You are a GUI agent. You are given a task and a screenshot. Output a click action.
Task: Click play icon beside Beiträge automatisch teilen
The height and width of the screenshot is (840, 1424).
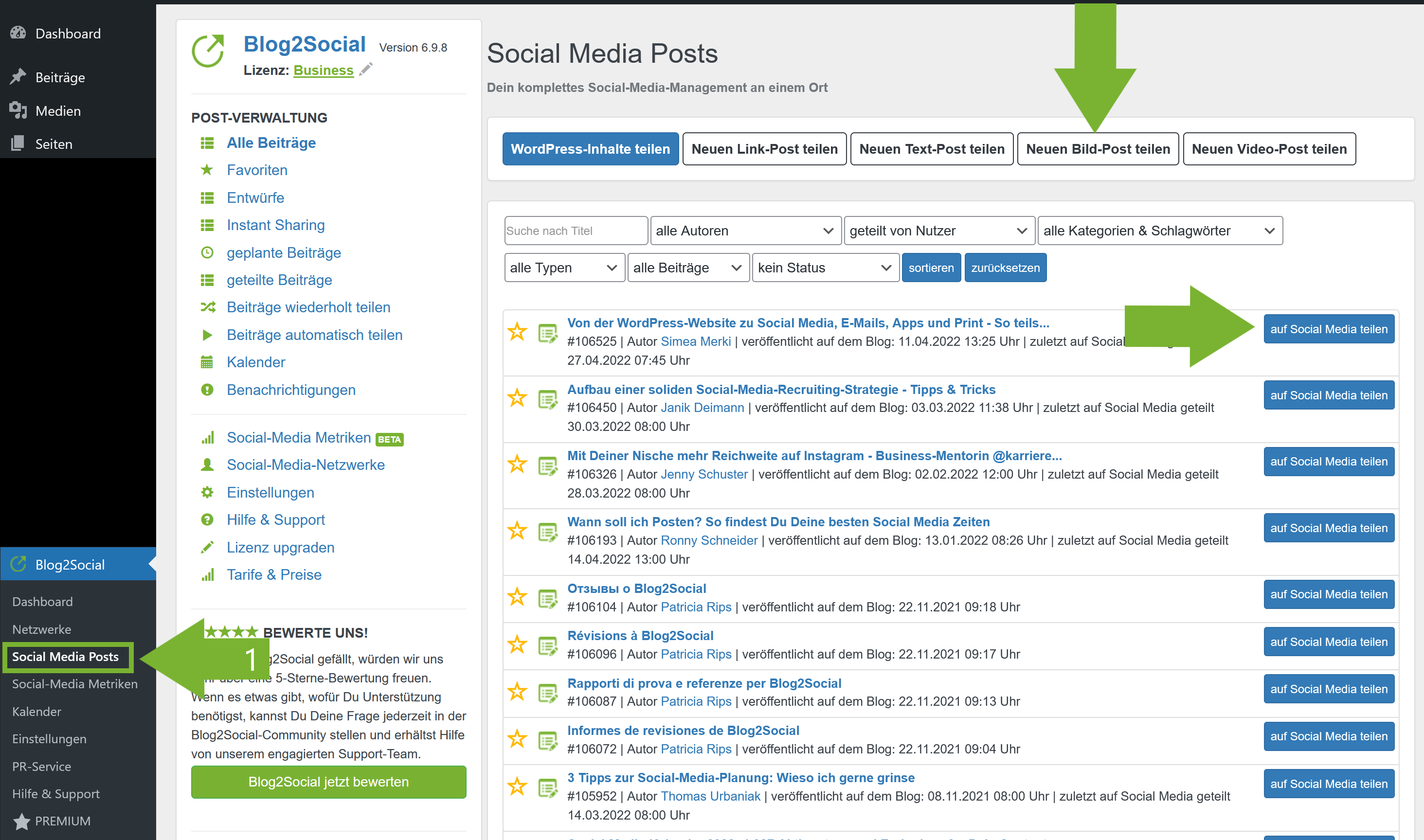click(207, 335)
